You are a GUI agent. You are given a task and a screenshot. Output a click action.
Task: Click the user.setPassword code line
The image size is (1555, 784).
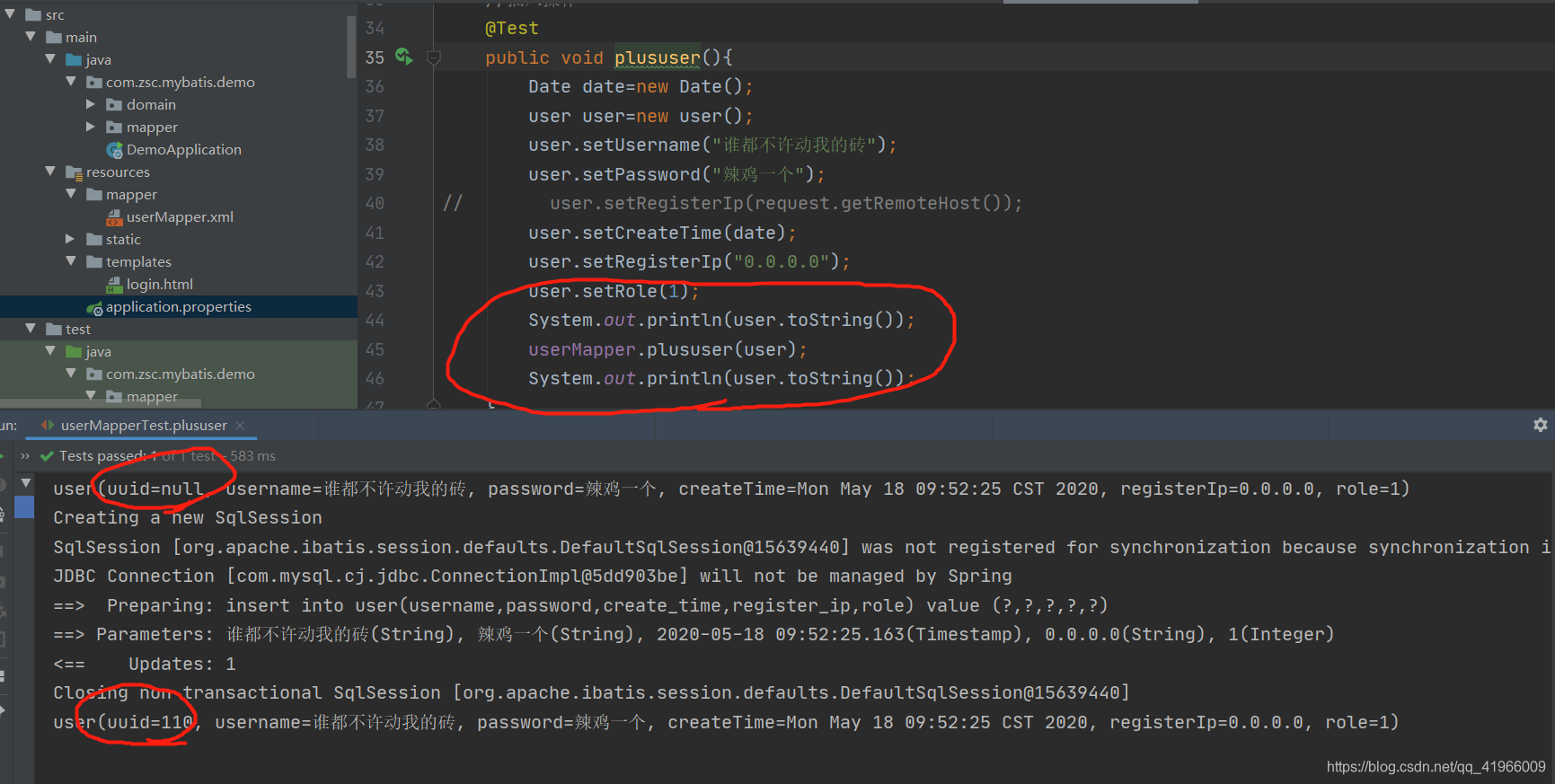tap(676, 174)
